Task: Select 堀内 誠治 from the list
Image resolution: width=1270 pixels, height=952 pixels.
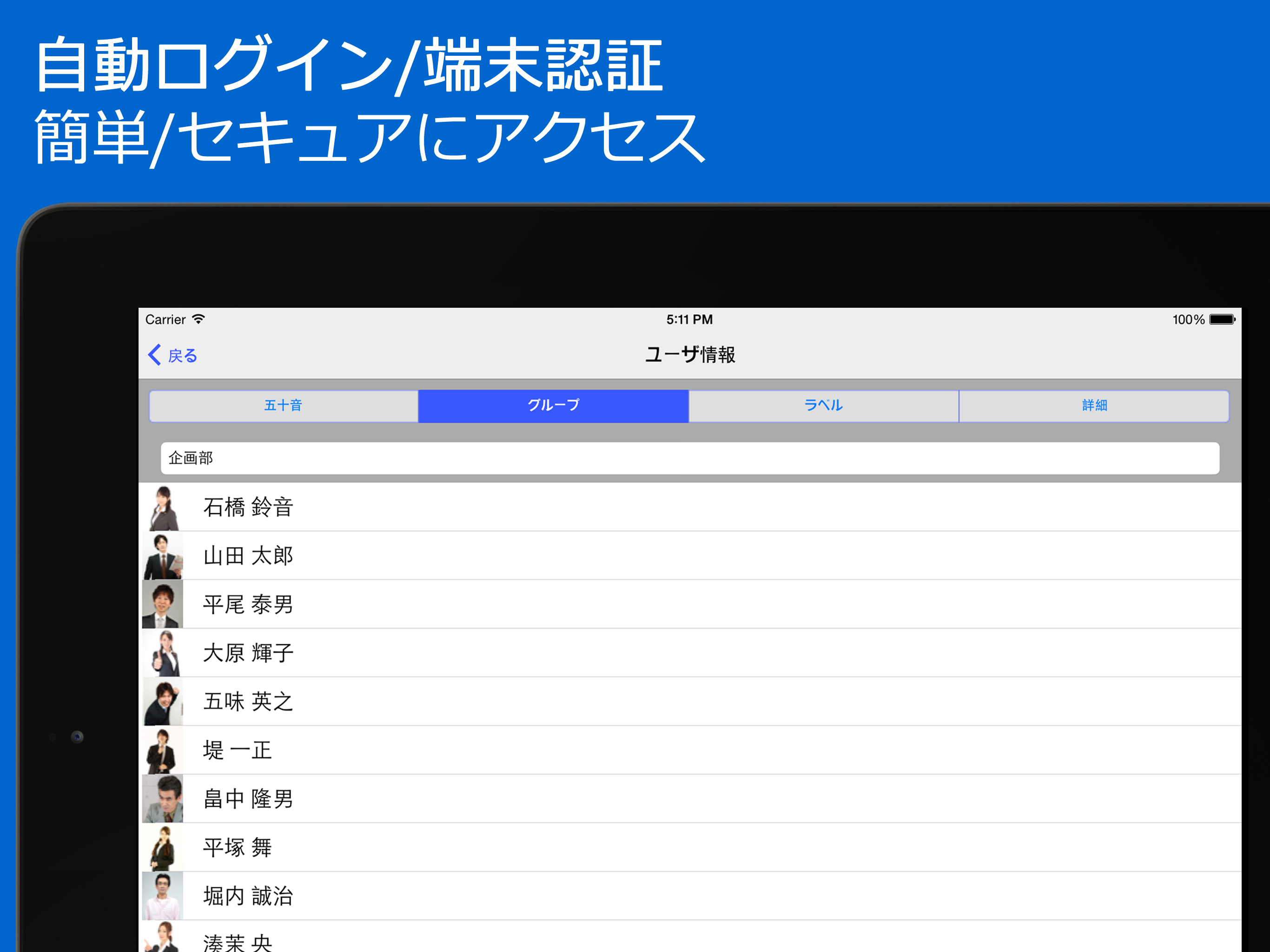Action: (689, 896)
